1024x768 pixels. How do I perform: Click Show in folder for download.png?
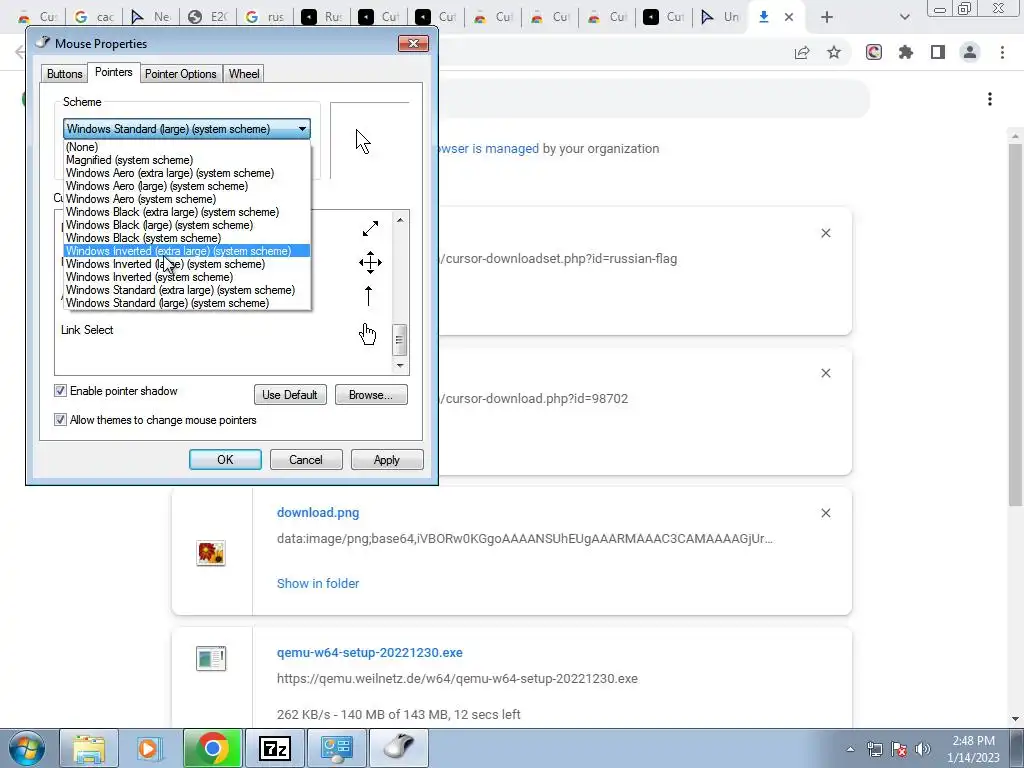318,583
